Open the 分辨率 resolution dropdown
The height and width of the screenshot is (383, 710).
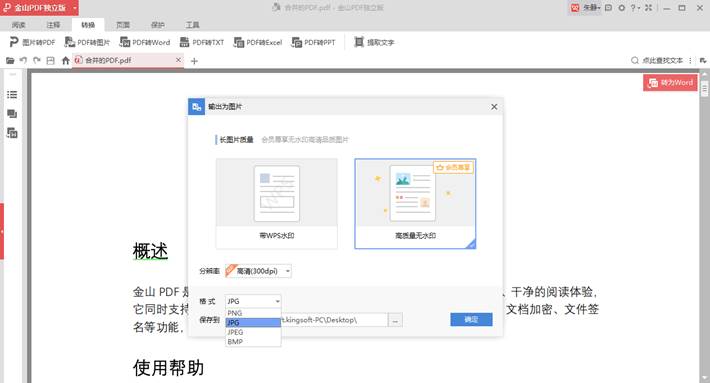coord(258,271)
